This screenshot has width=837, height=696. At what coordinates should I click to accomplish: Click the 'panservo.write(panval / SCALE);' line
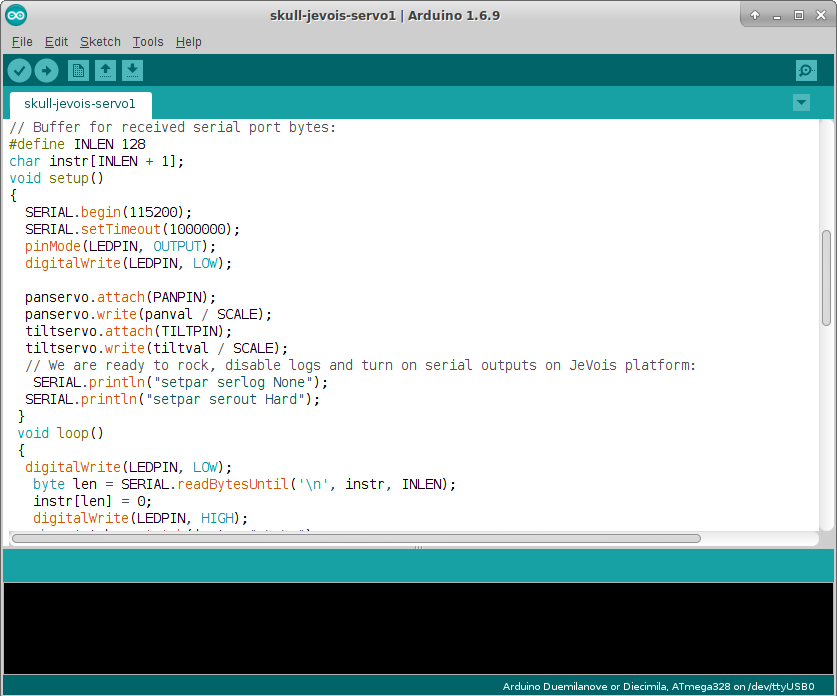click(148, 314)
